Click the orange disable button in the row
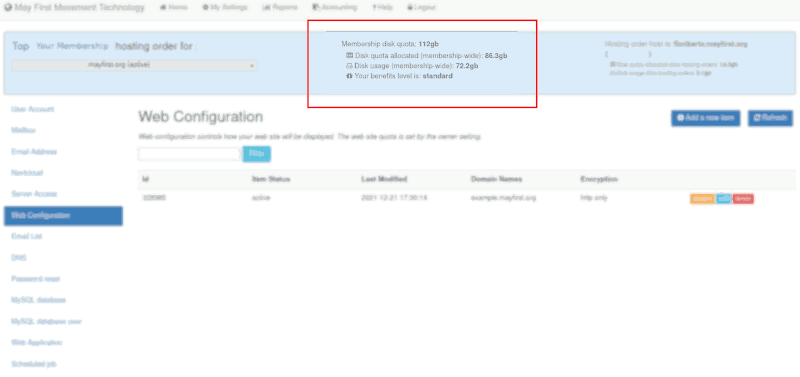The width and height of the screenshot is (800, 377). (702, 198)
